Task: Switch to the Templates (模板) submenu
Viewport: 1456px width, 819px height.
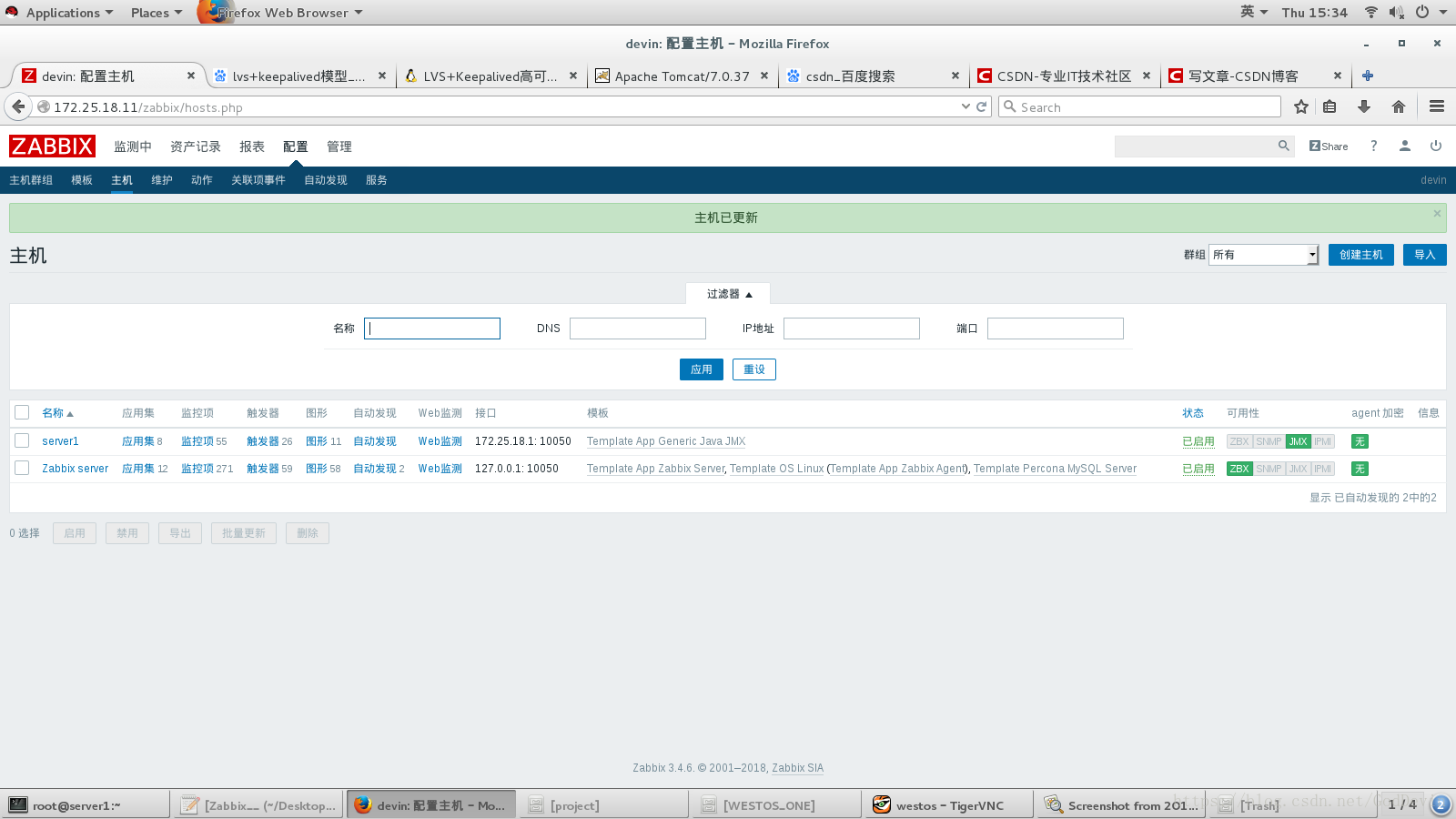Action: [82, 180]
